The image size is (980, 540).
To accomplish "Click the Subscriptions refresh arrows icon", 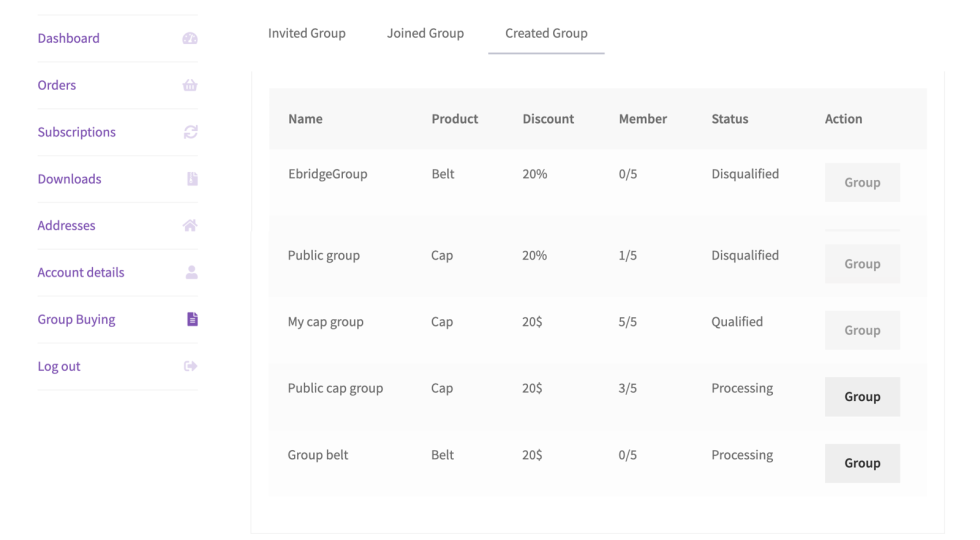I will (x=190, y=132).
